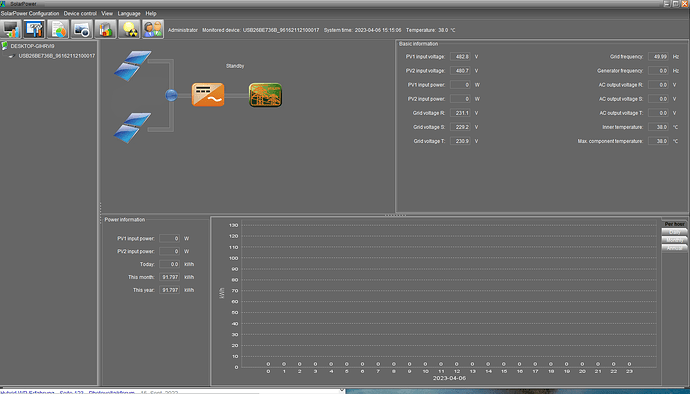Click the Grid frequency value 49.99

coord(658,57)
